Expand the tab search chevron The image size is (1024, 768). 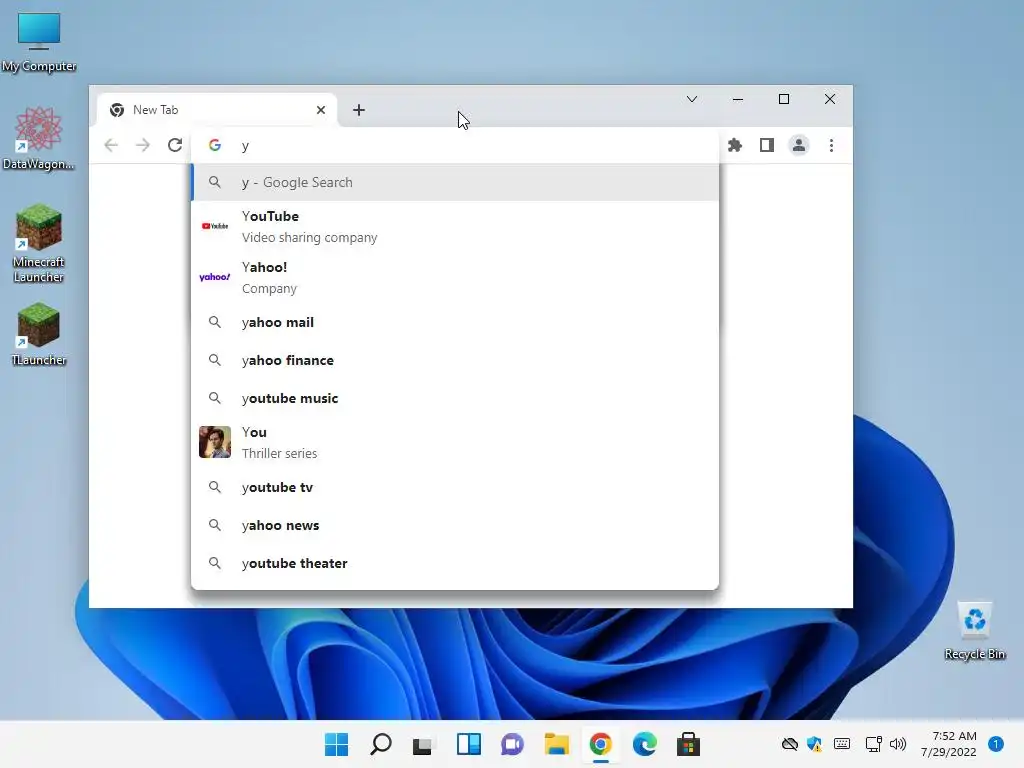click(692, 99)
